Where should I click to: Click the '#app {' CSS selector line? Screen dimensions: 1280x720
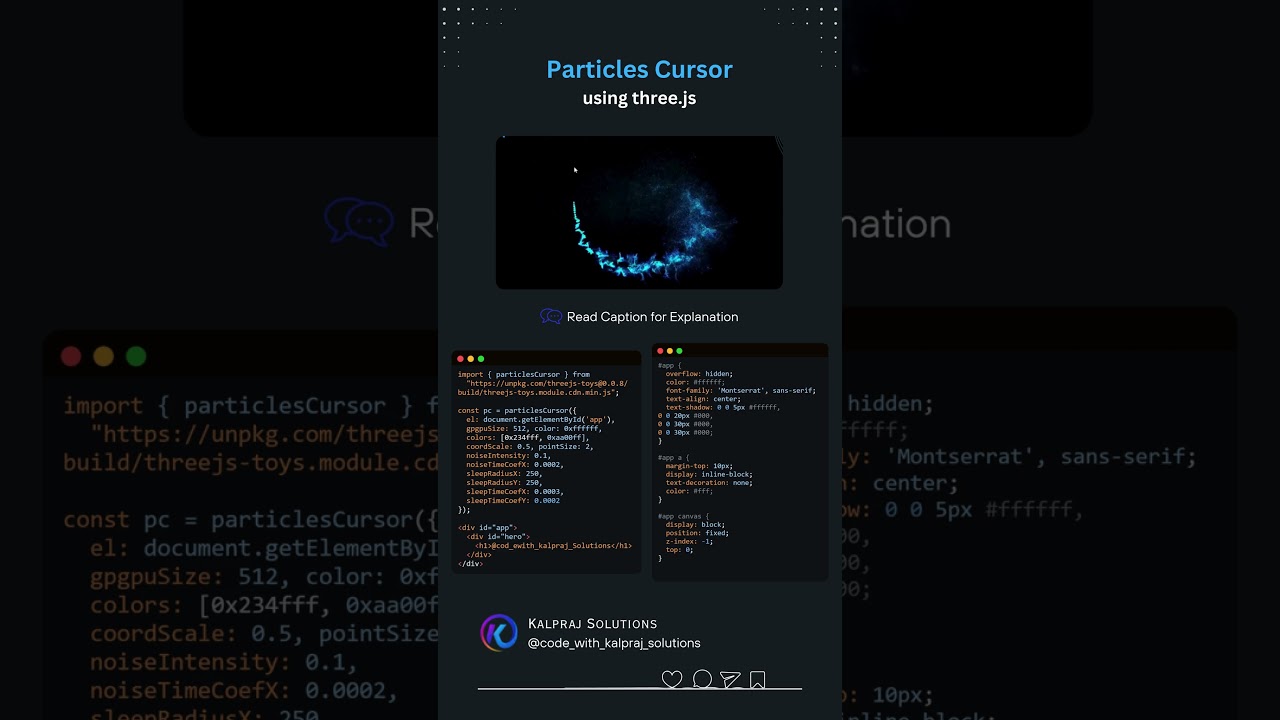click(670, 365)
